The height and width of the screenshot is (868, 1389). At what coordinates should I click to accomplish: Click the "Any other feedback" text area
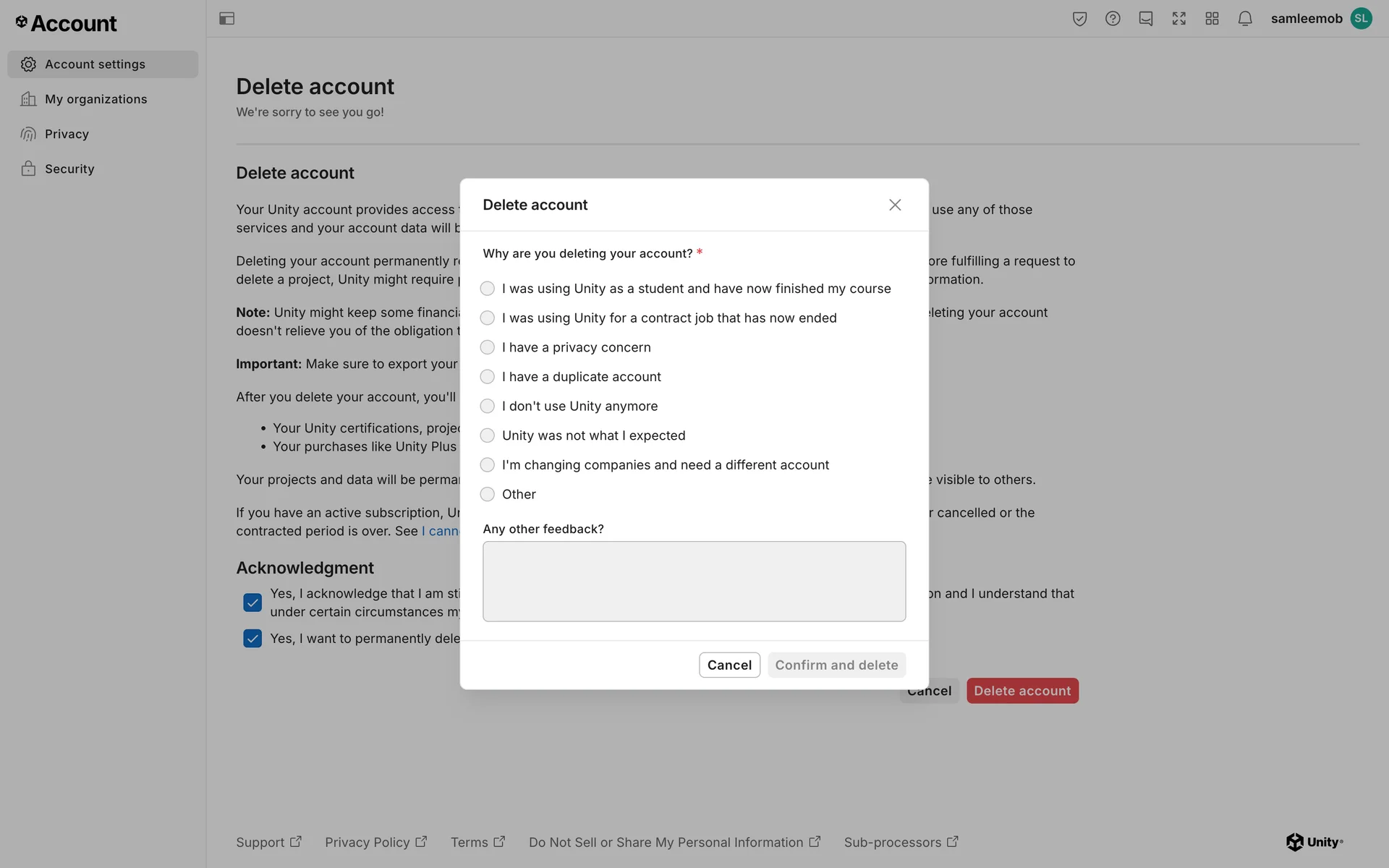(x=694, y=581)
